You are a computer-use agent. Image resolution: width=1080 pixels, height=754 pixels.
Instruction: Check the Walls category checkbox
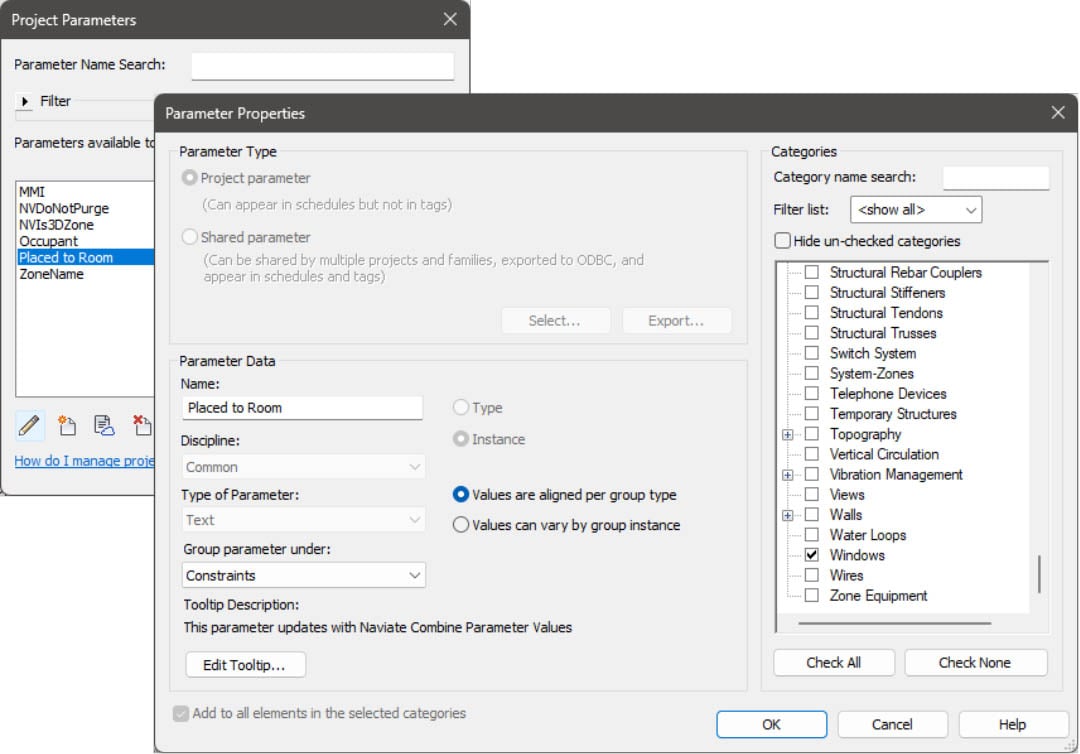pyautogui.click(x=811, y=514)
